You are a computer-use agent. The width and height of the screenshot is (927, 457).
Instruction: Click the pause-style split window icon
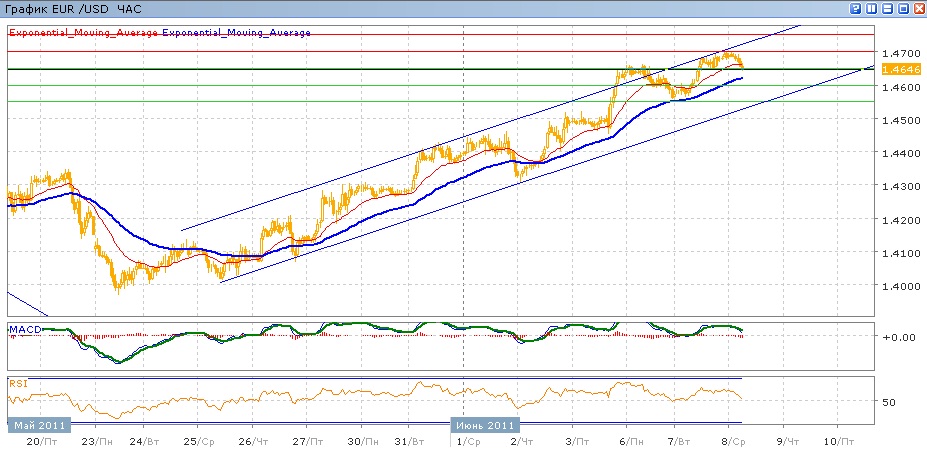872,8
